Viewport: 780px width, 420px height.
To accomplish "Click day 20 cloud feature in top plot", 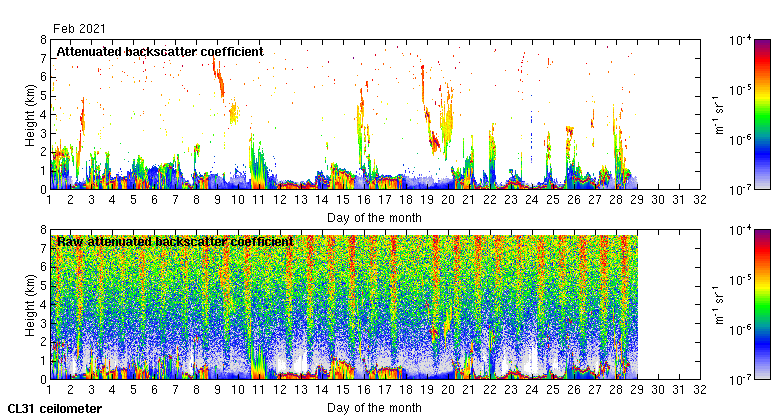I will tap(447, 118).
